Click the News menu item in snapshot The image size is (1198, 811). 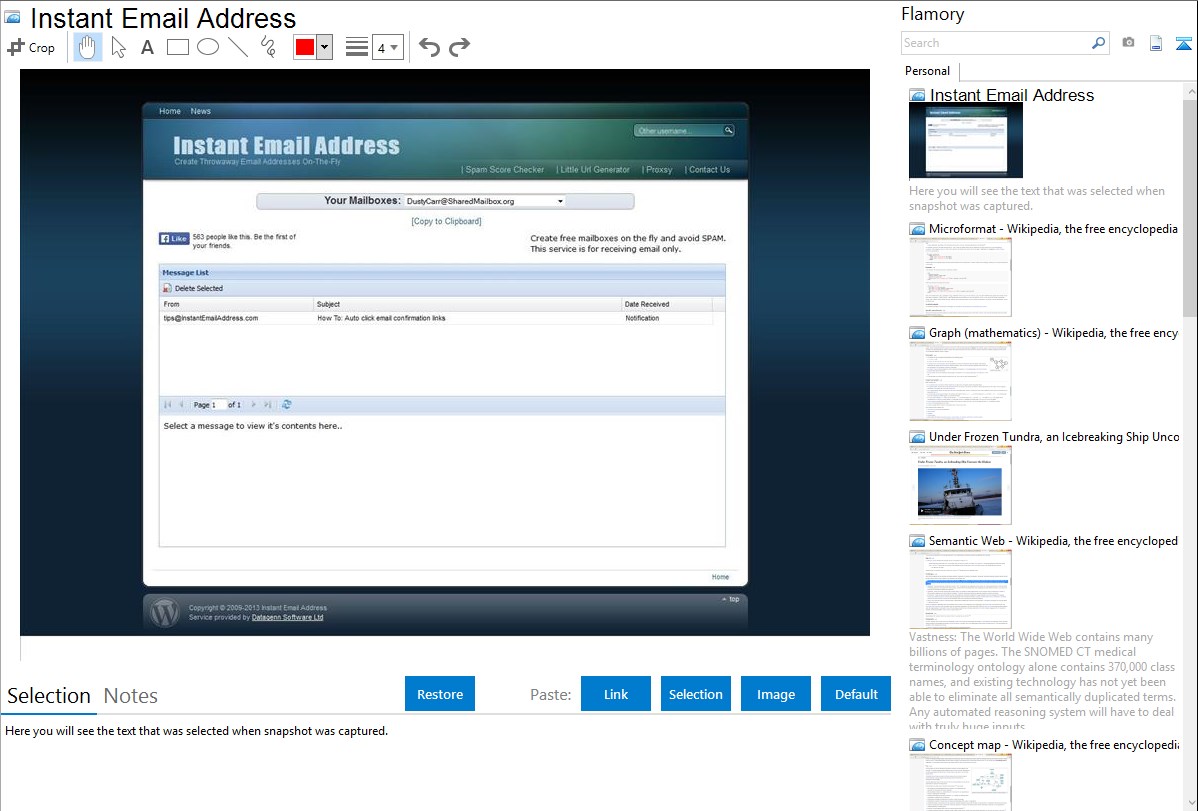pyautogui.click(x=200, y=111)
